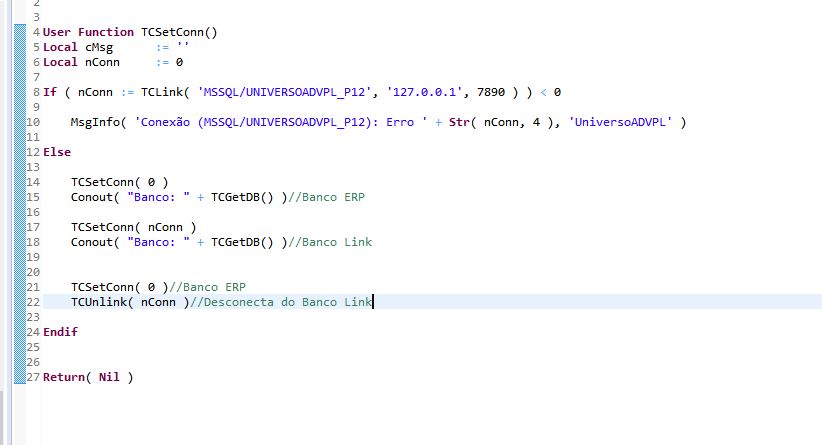Screen dimensions: 822x445
Task: Click line number 12 in the gutter
Action: point(34,152)
